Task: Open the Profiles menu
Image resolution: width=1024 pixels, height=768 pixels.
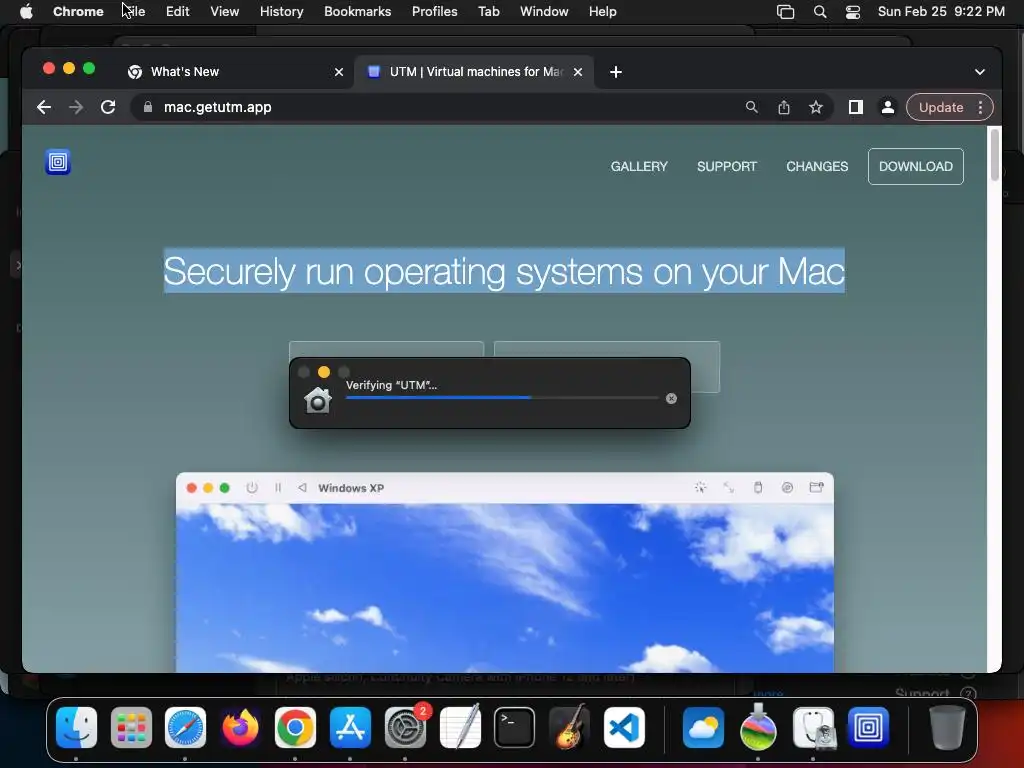Action: [434, 11]
